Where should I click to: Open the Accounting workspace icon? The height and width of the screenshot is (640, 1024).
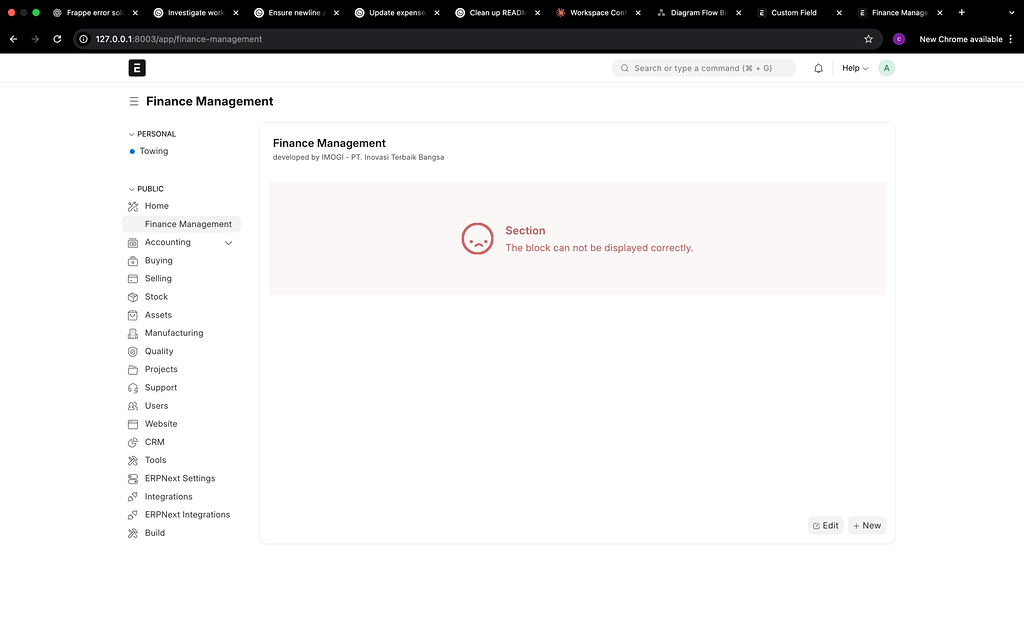click(131, 242)
